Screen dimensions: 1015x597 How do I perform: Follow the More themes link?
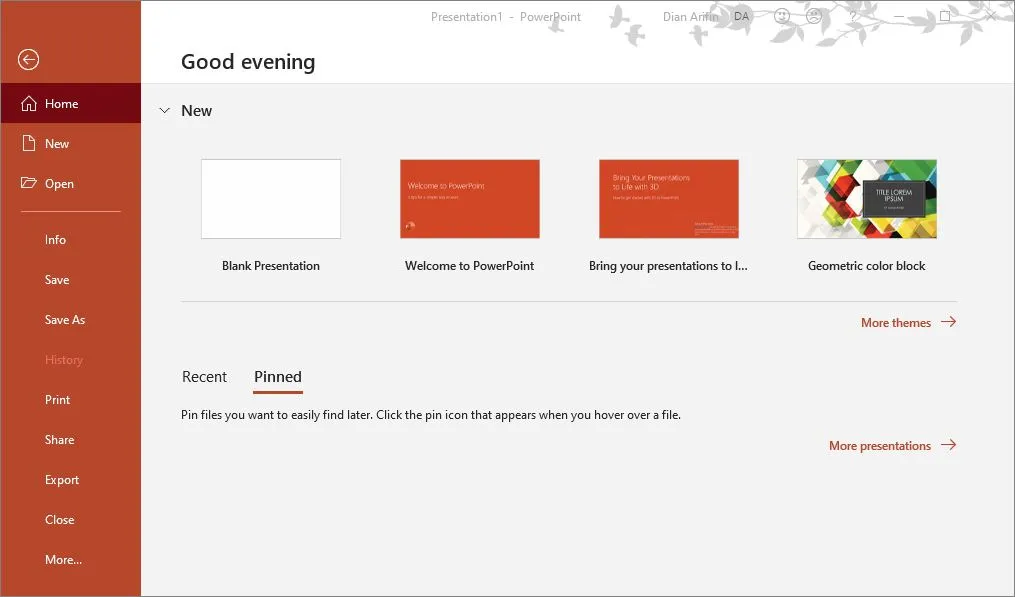(896, 322)
